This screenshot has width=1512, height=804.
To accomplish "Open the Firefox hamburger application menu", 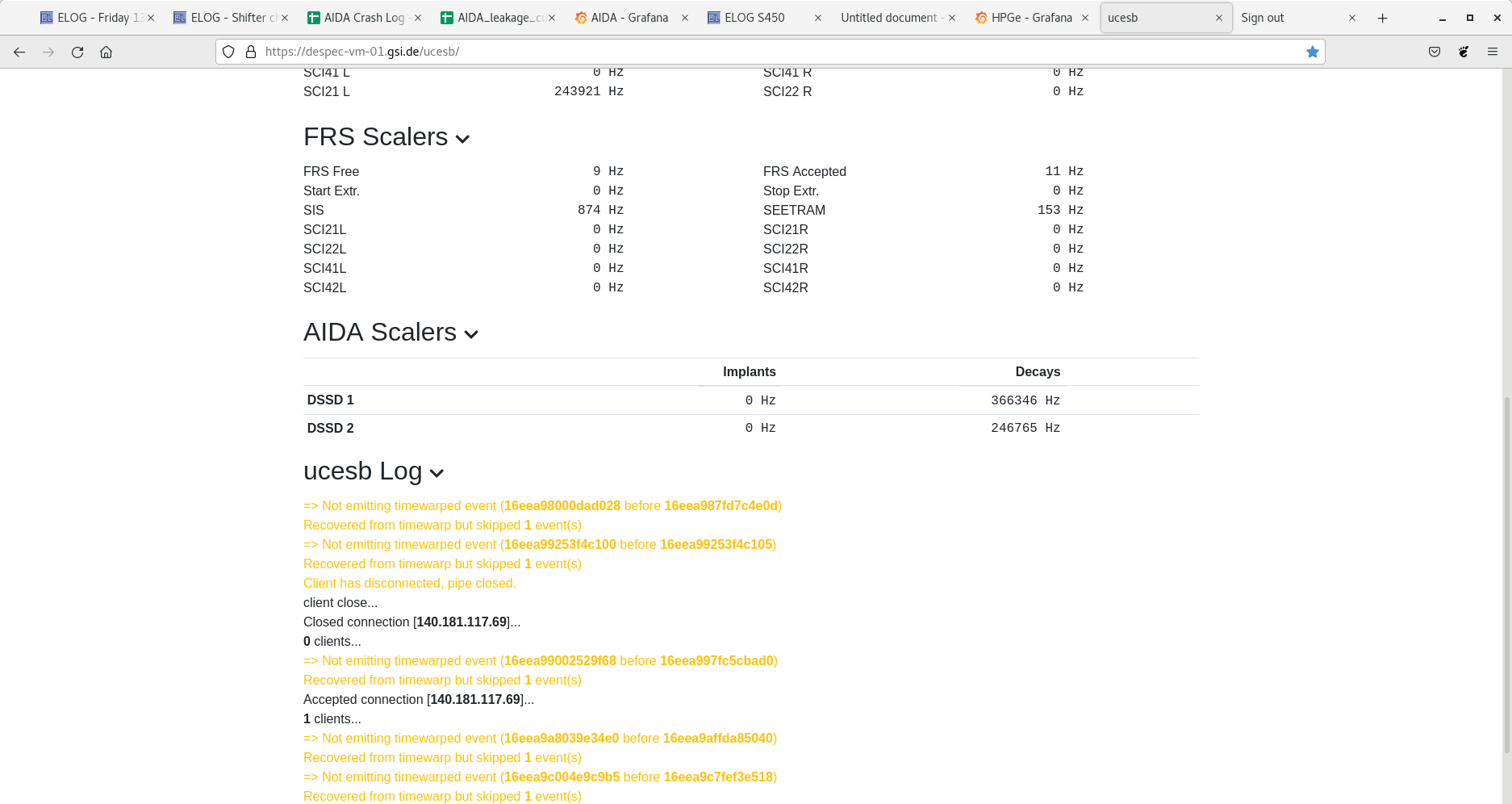I will 1492,52.
